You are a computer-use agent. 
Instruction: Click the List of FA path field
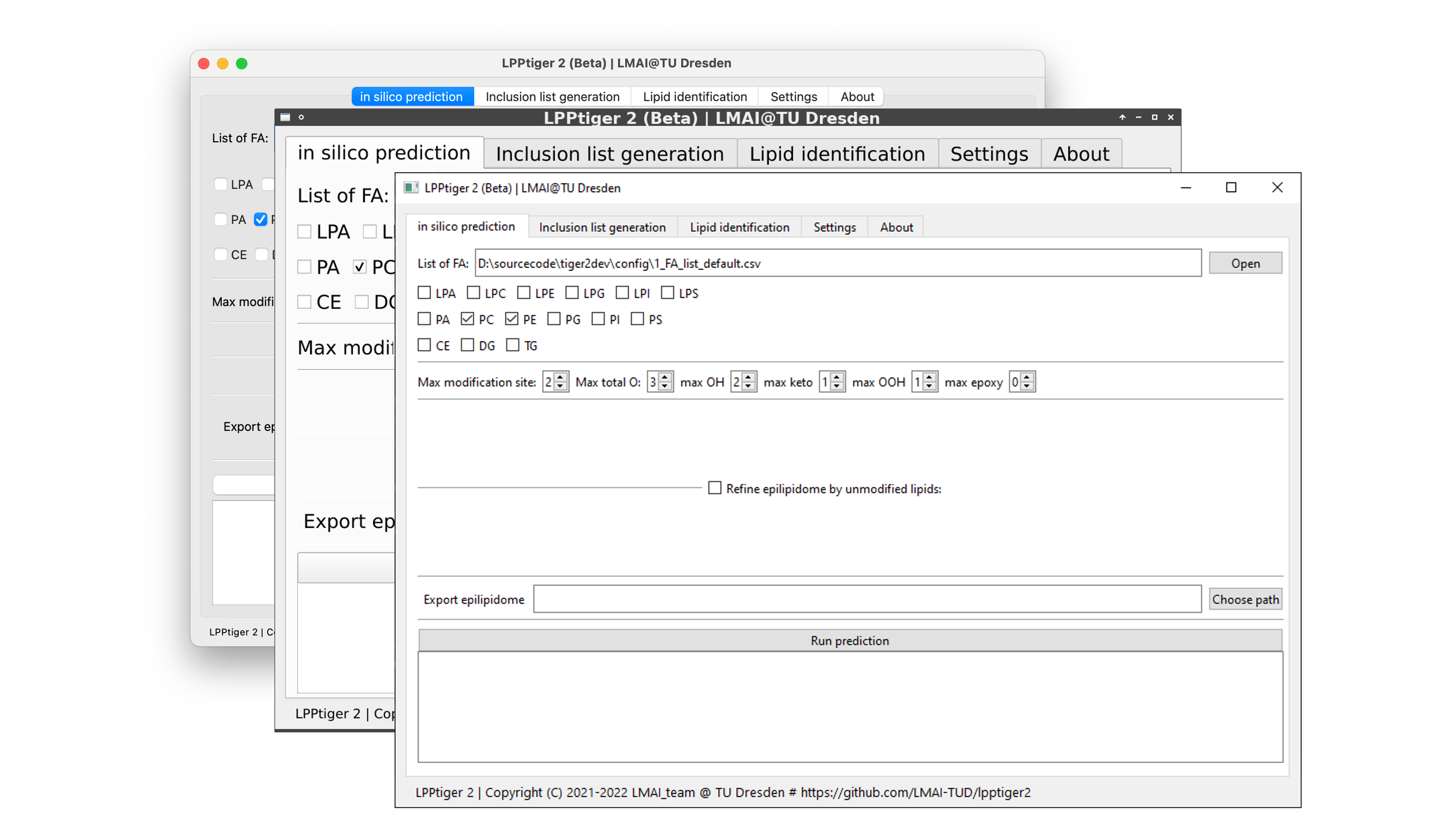pos(838,264)
